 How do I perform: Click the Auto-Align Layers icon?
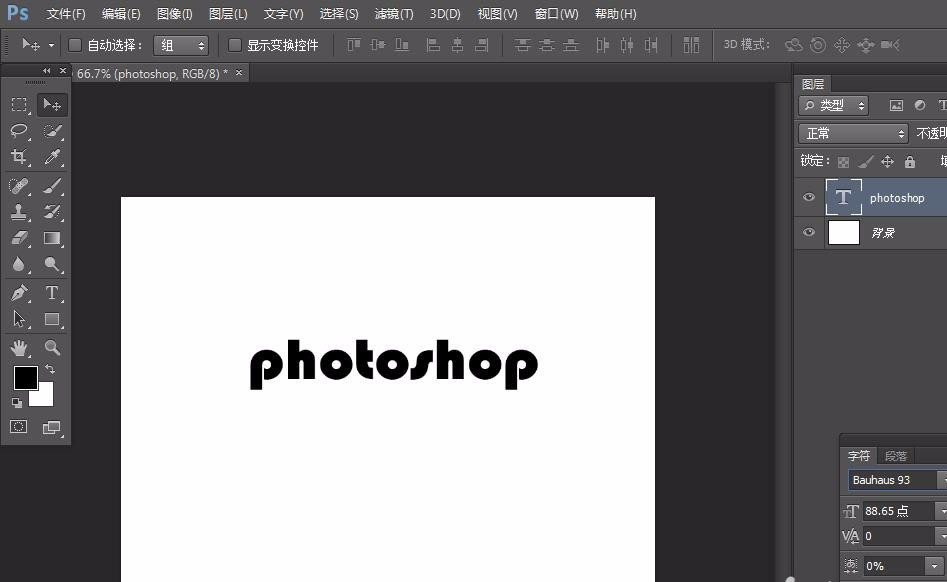(x=692, y=45)
